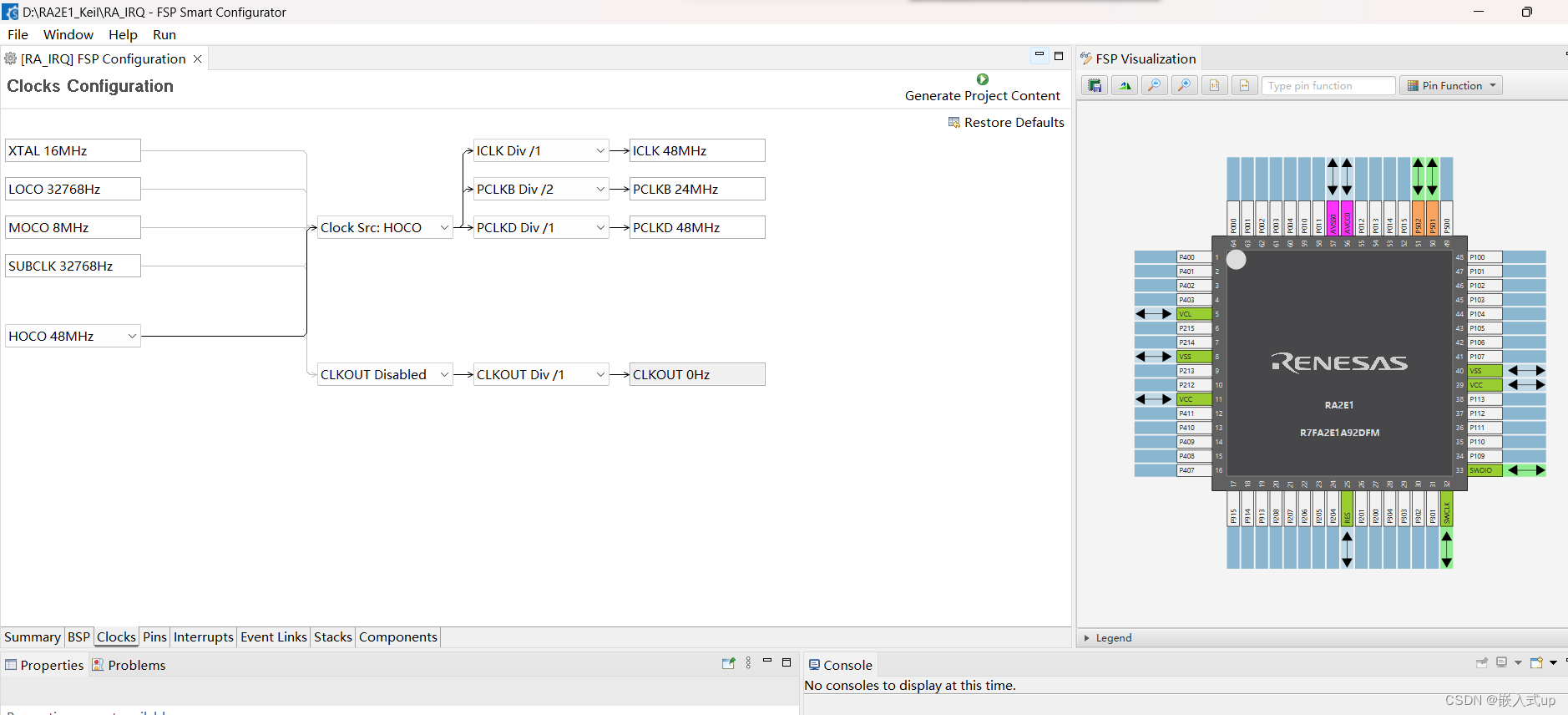
Task: Open the Problems view tab
Action: 129,665
